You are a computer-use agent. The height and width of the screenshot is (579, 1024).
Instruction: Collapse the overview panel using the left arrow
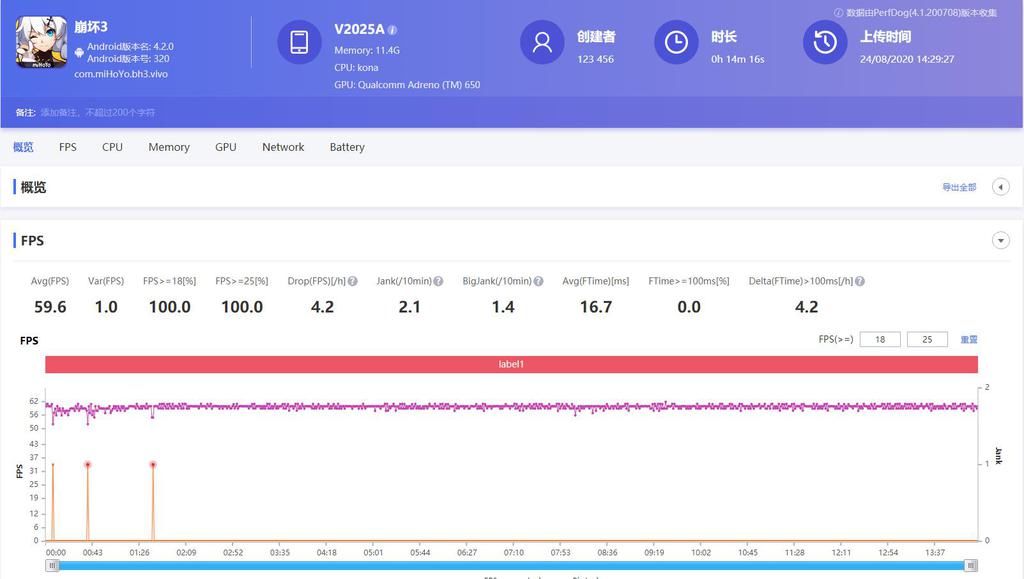point(1000,187)
